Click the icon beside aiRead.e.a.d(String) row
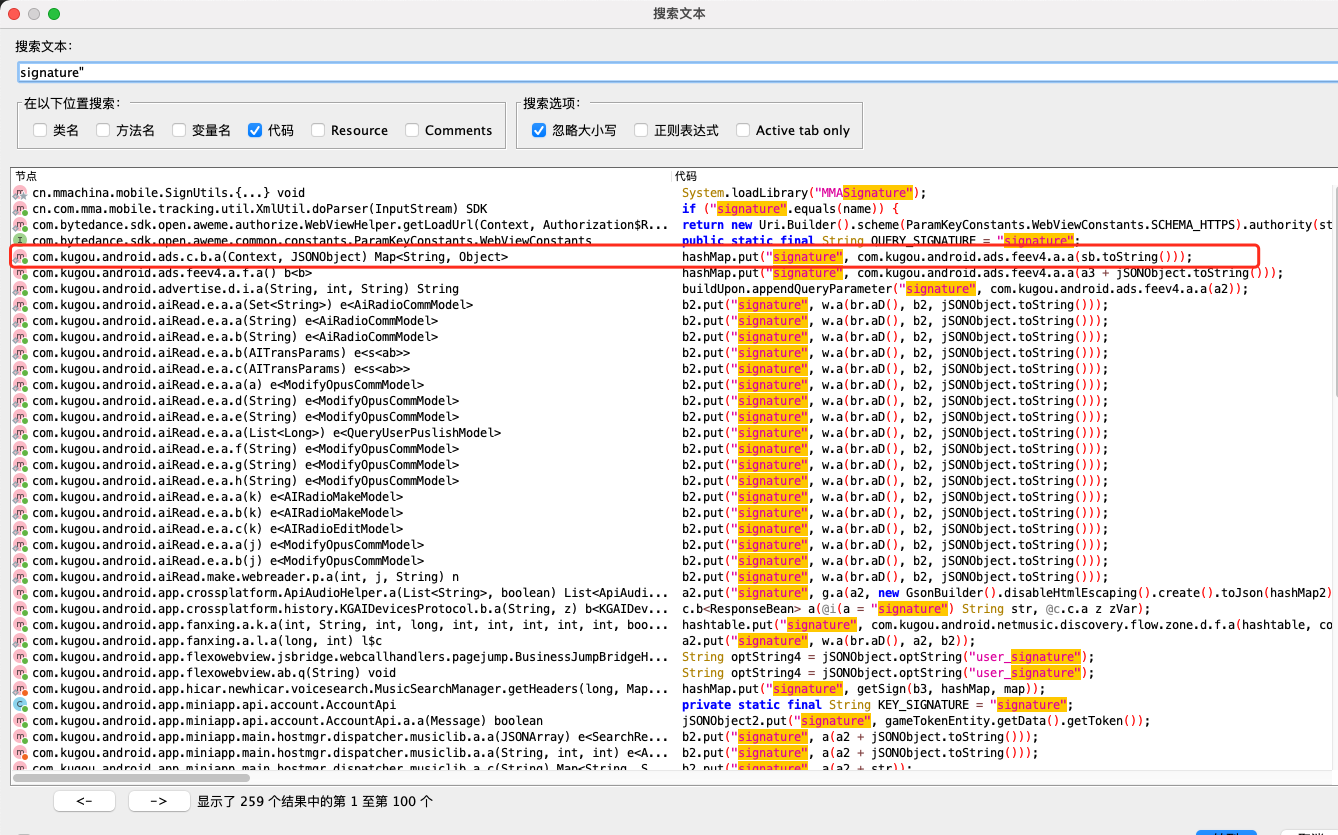 point(20,401)
